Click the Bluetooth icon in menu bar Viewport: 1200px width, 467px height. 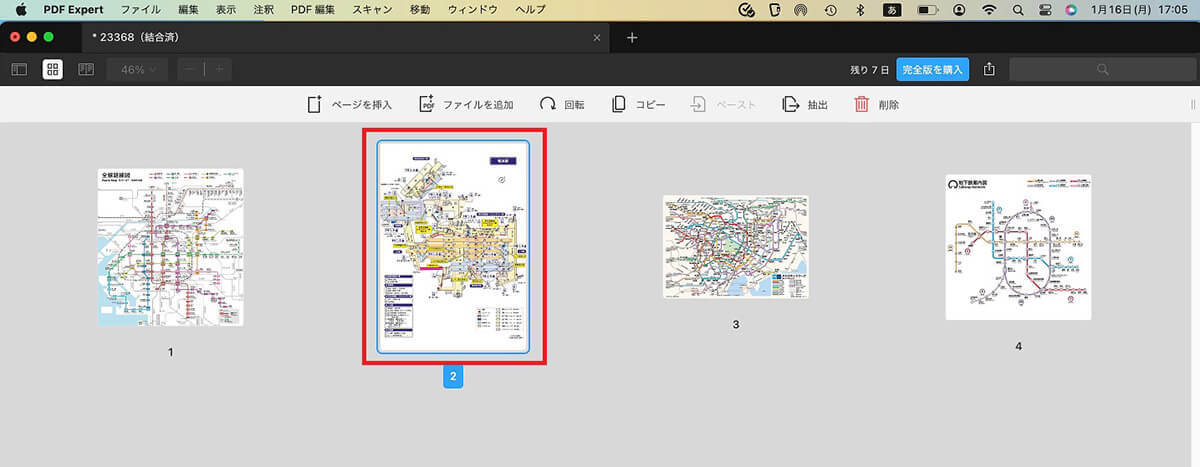coord(859,10)
